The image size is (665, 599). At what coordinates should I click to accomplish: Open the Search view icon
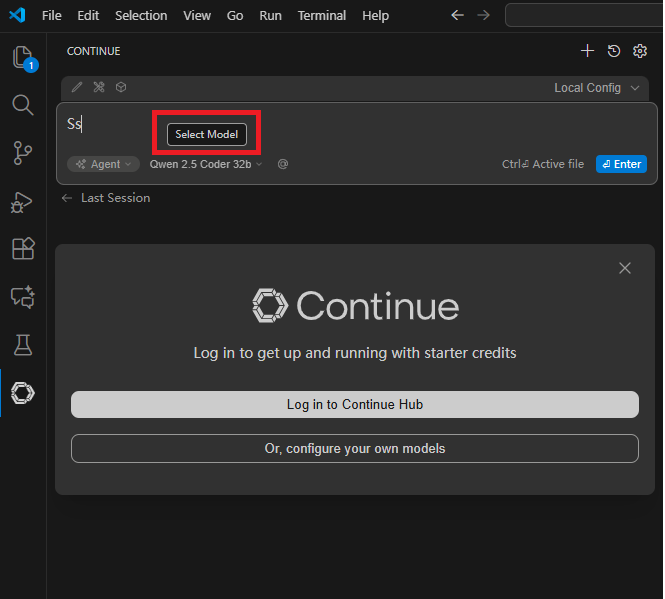pos(23,105)
